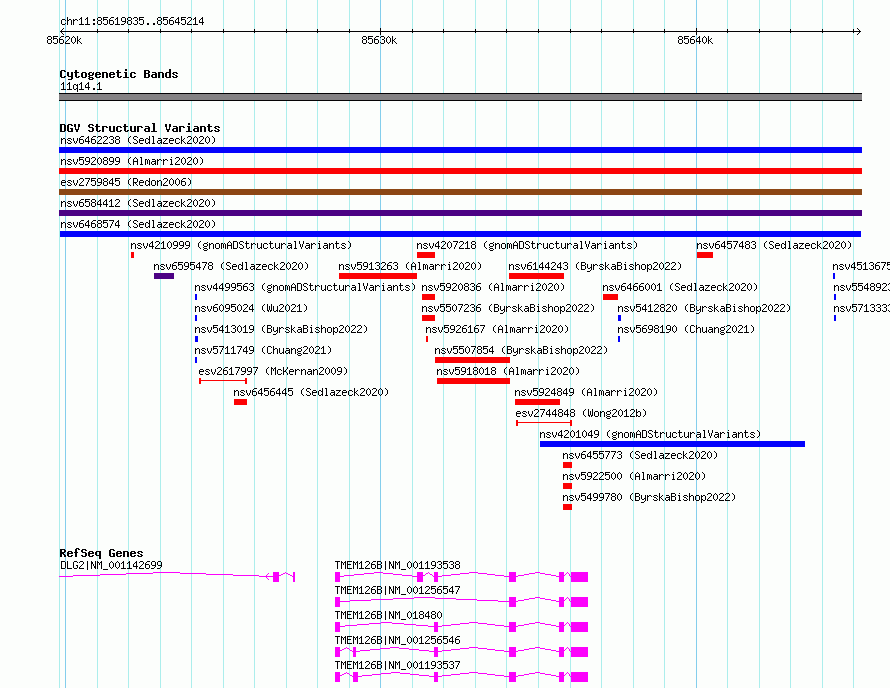Open the esv2759845 (Redon2006) variant label

pyautogui.click(x=126, y=182)
